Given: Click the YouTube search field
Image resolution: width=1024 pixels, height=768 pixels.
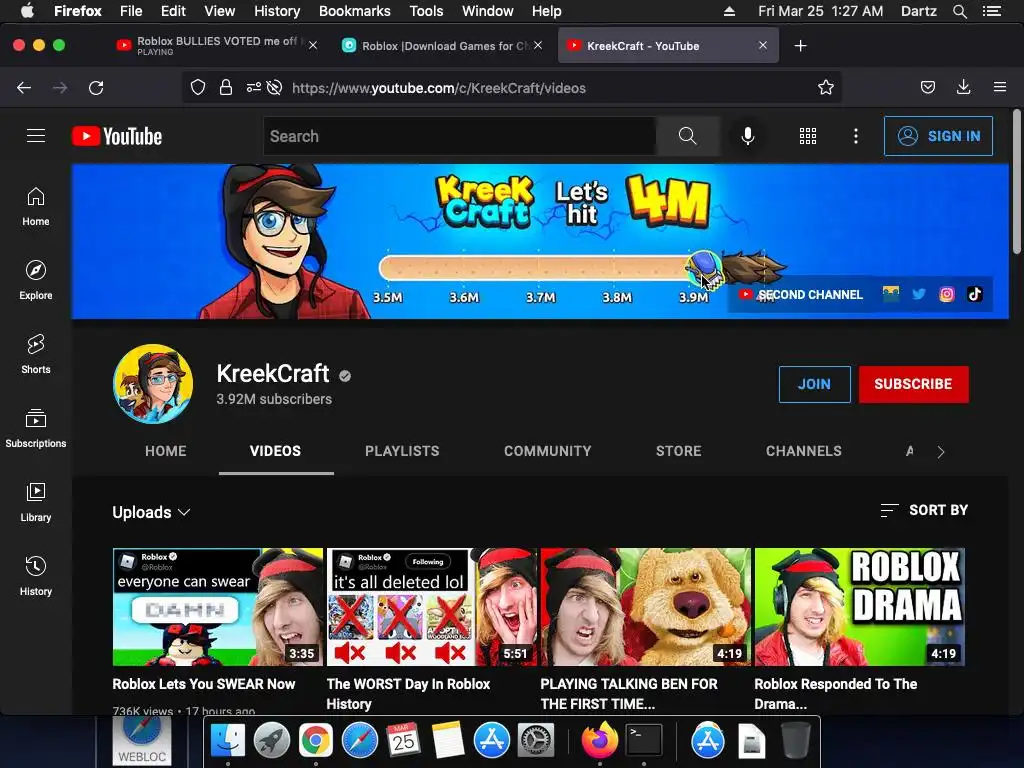Looking at the screenshot, I should 459,136.
